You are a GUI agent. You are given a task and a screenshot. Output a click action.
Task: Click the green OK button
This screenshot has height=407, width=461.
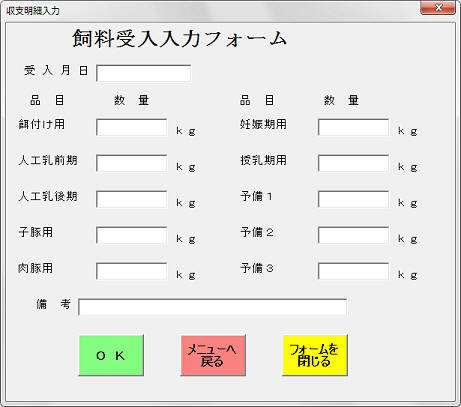pyautogui.click(x=111, y=355)
